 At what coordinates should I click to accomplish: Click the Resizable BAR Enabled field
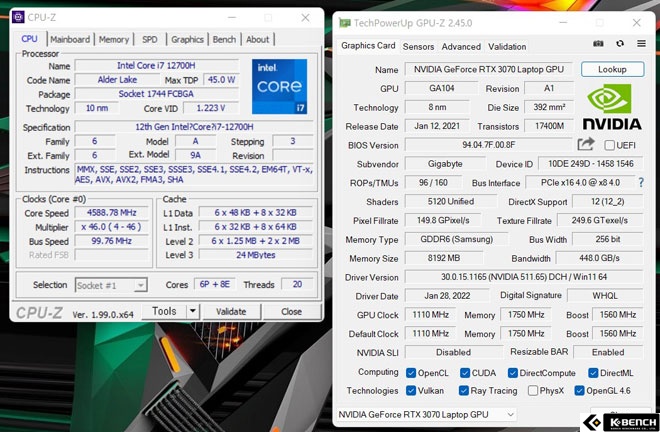[608, 352]
